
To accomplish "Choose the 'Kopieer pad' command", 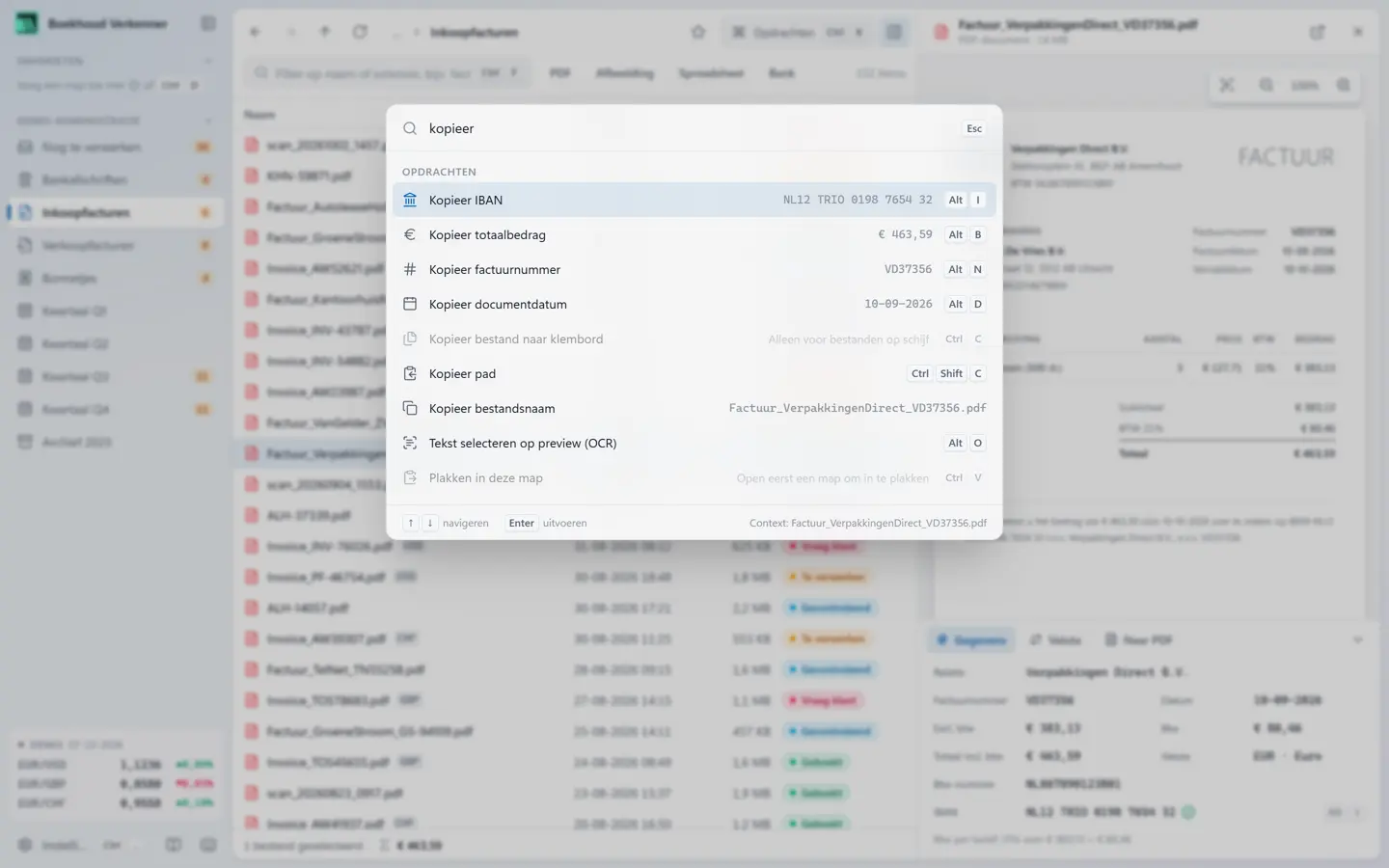I will 694,373.
